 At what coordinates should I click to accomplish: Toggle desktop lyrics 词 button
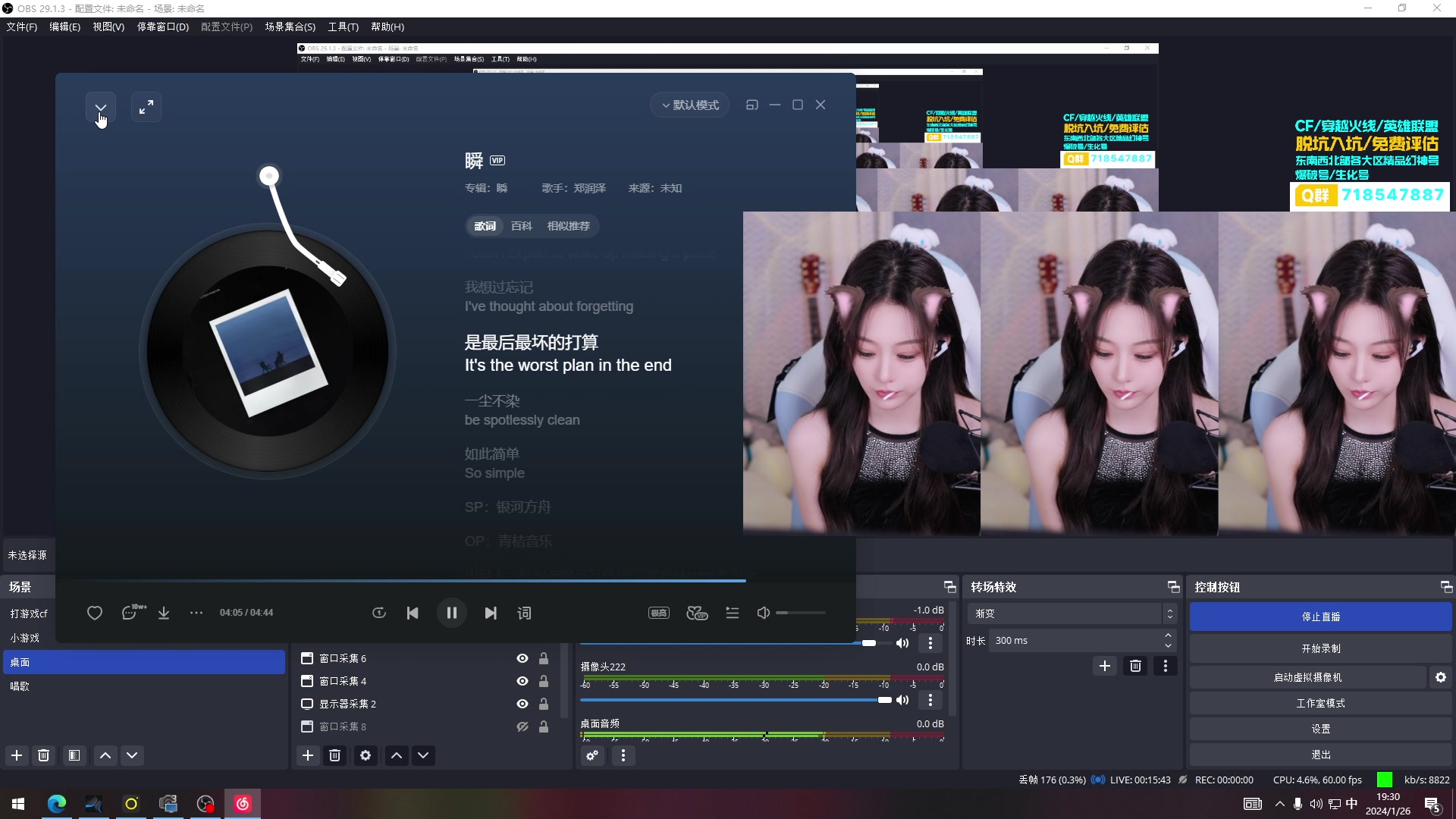(524, 613)
